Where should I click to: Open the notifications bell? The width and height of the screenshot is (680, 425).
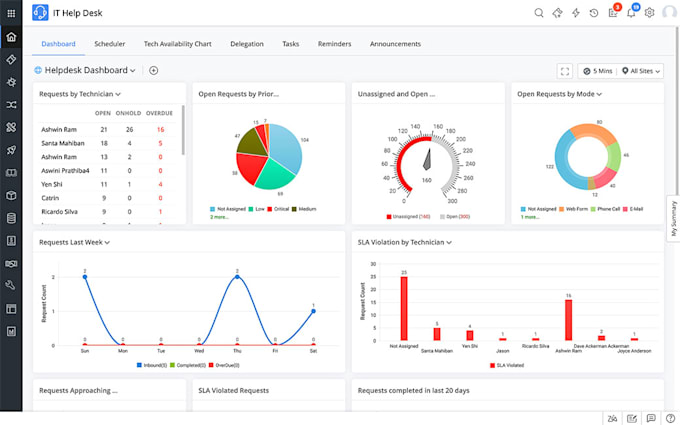[x=631, y=12]
